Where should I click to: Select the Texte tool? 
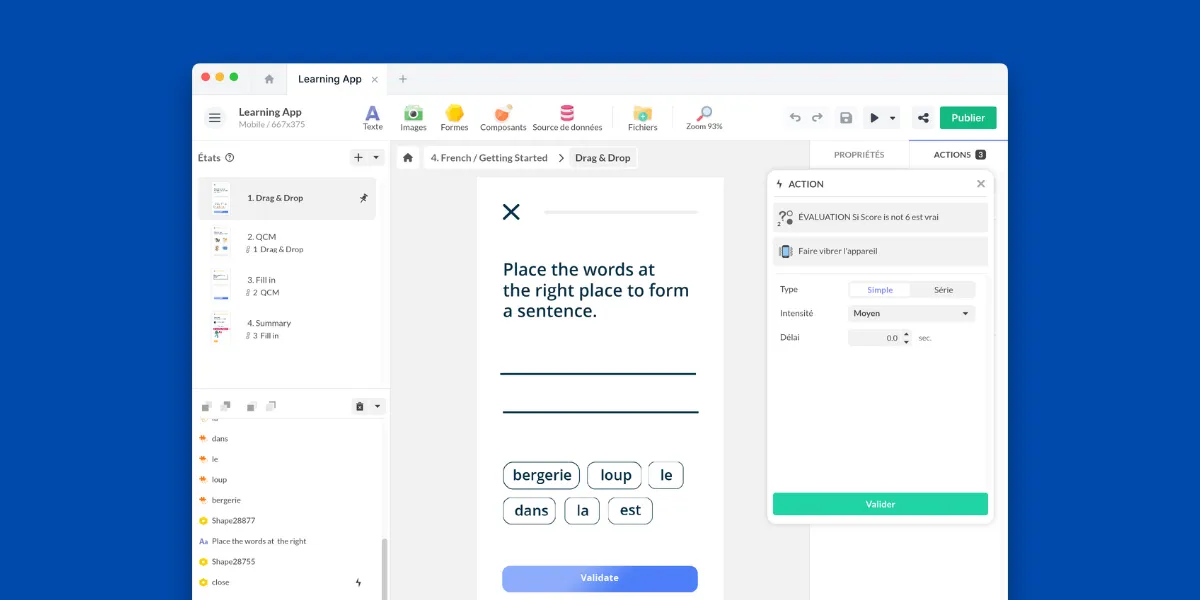click(372, 116)
